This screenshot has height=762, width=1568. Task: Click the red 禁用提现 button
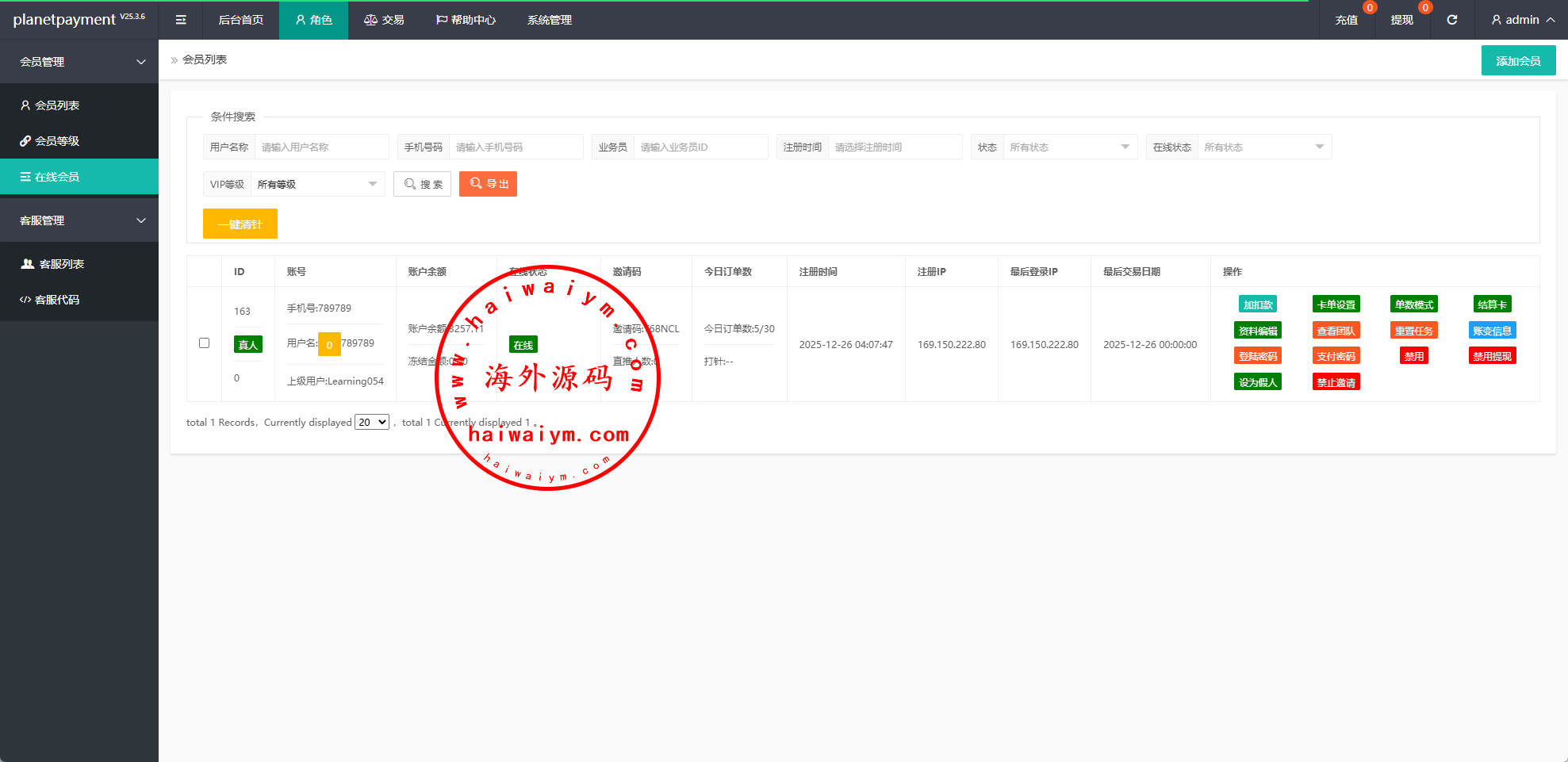[1492, 356]
